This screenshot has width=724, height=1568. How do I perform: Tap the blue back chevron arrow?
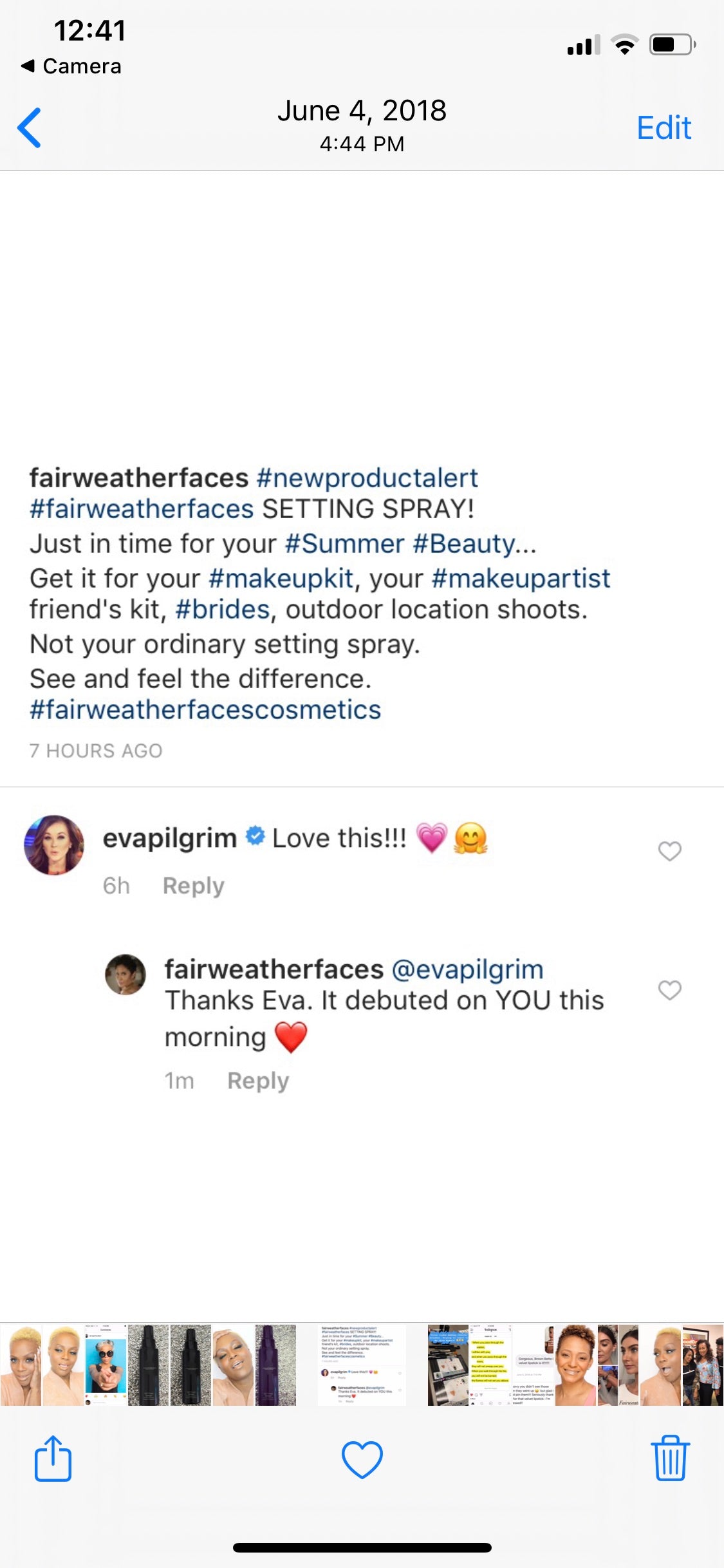point(30,127)
